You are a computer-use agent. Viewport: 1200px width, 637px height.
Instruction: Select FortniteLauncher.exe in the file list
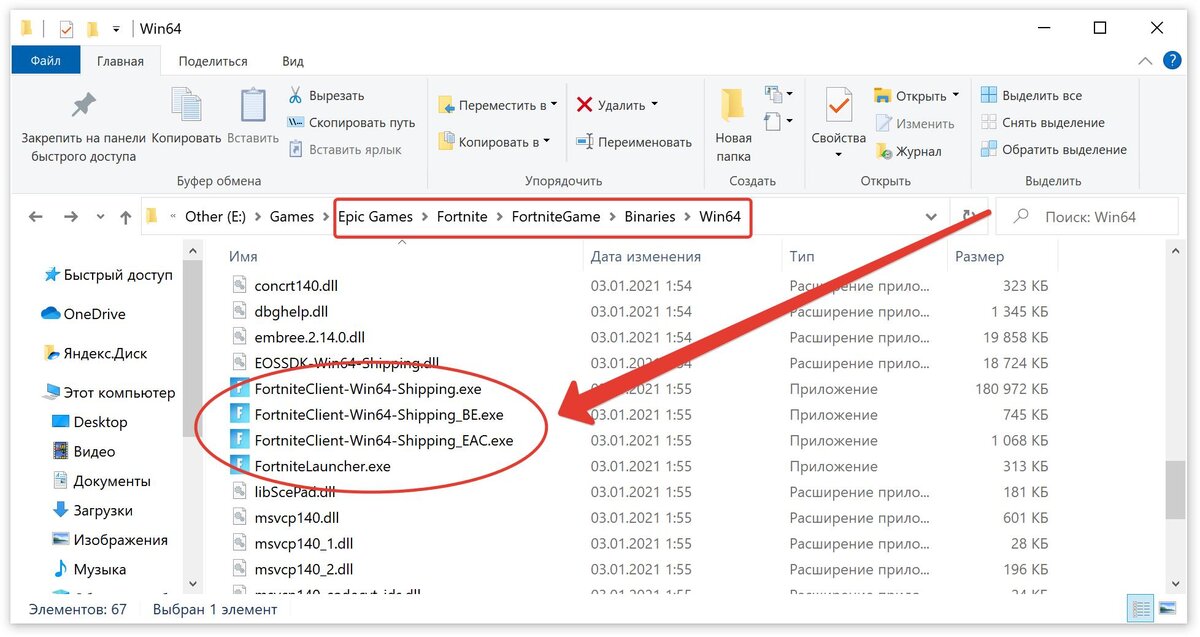(x=323, y=466)
